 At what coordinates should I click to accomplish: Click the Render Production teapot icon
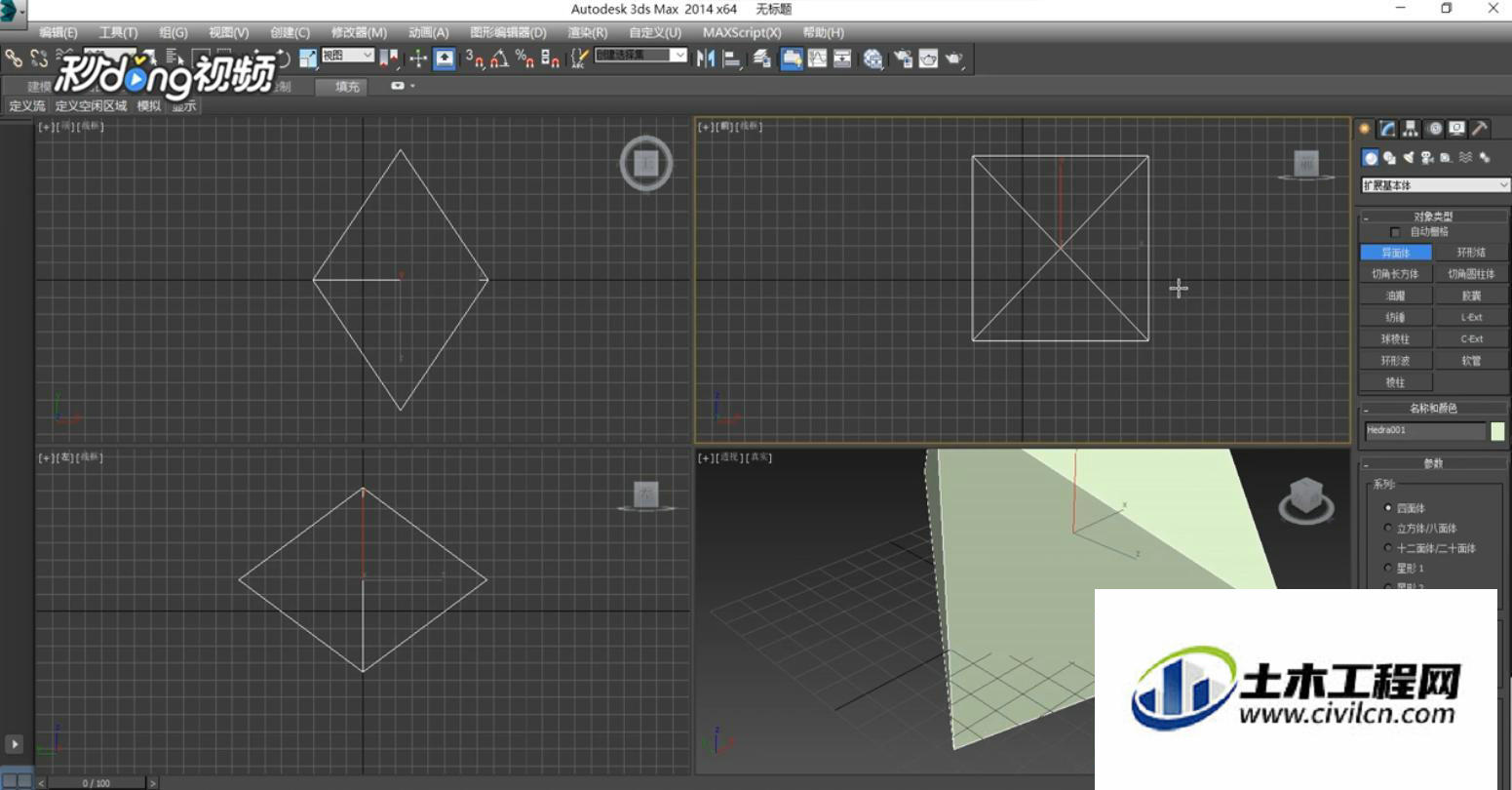click(x=953, y=59)
